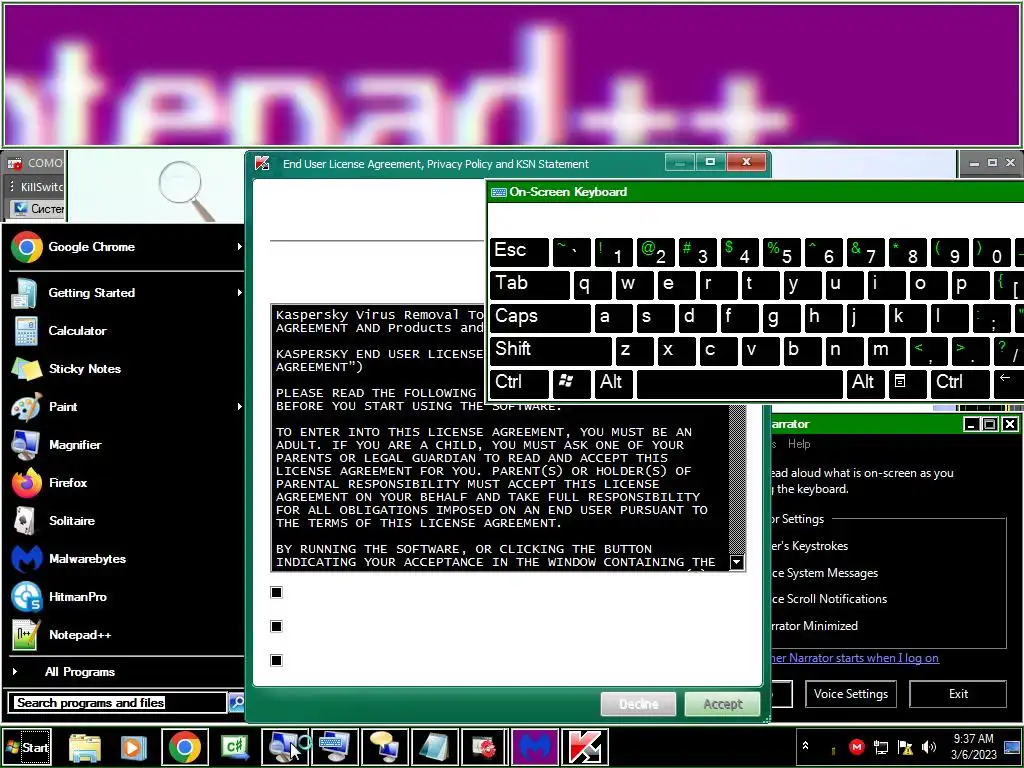Select KillSwitch tab in COMODO window
Screen dimensions: 1024x768
pos(40,187)
